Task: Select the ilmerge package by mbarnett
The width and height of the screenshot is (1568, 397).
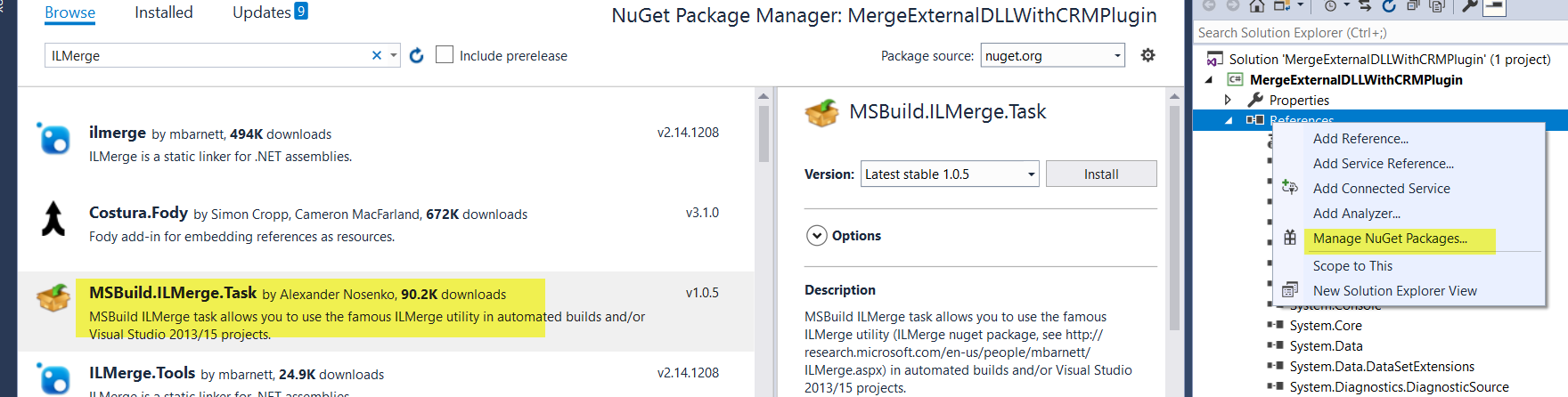Action: tap(385, 144)
